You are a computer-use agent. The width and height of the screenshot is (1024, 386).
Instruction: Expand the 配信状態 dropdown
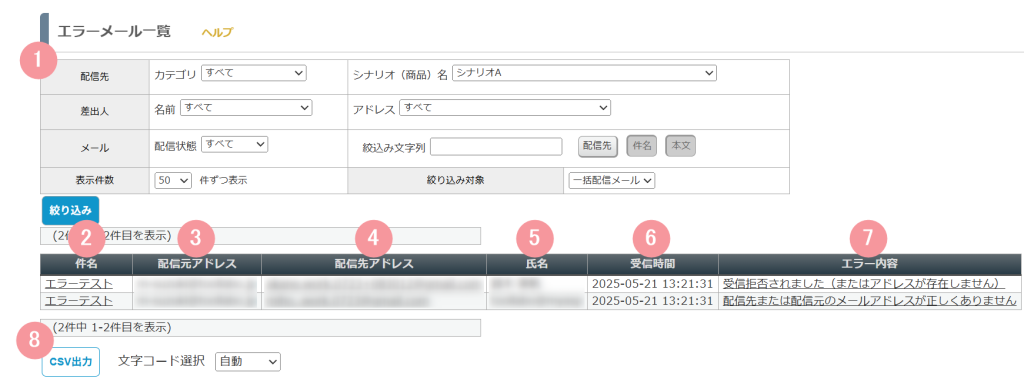click(x=234, y=144)
